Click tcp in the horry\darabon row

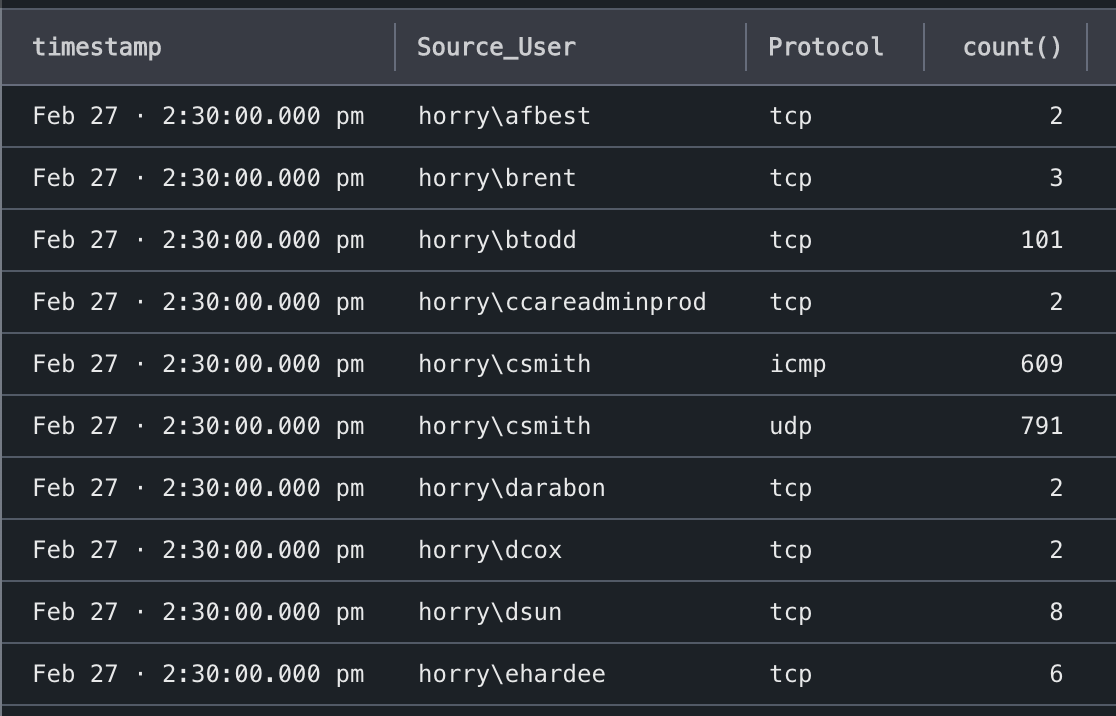[791, 488]
